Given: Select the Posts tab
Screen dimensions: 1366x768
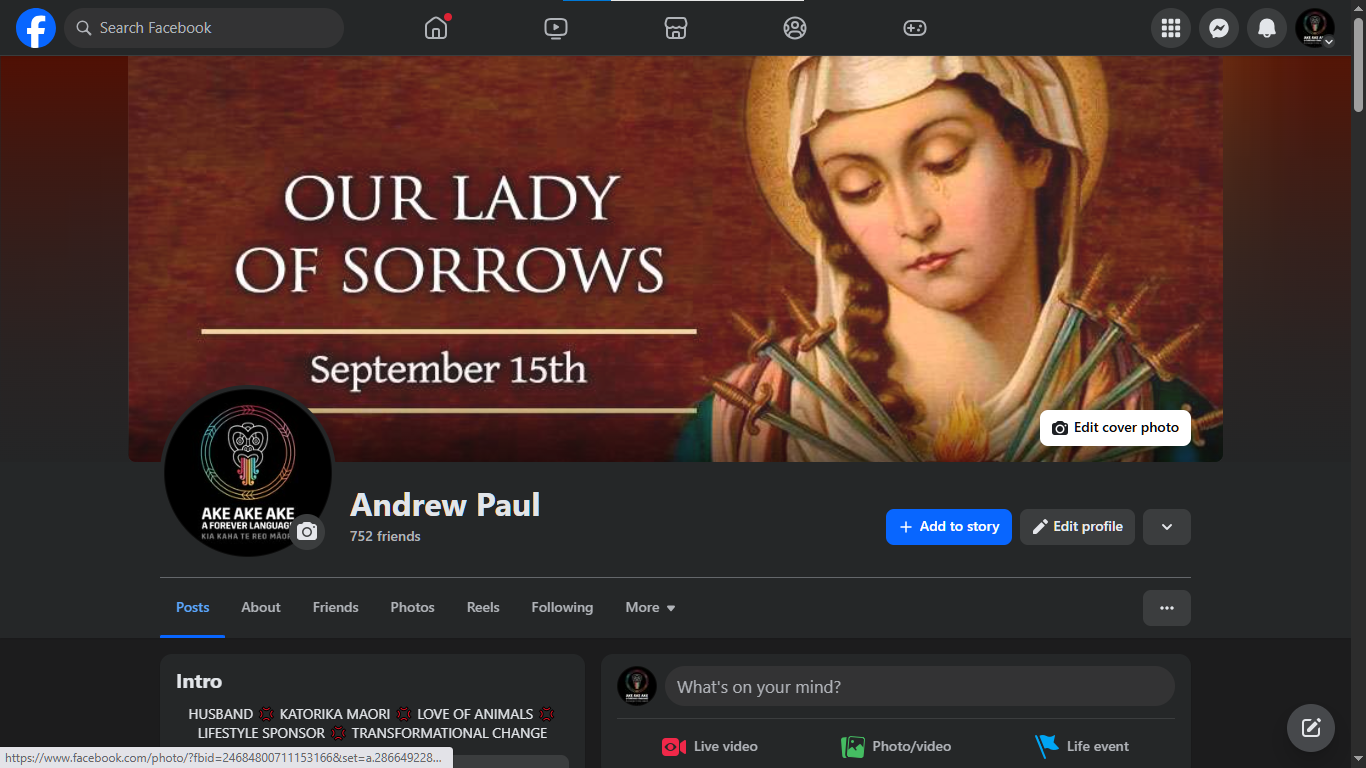Looking at the screenshot, I should pyautogui.click(x=193, y=608).
